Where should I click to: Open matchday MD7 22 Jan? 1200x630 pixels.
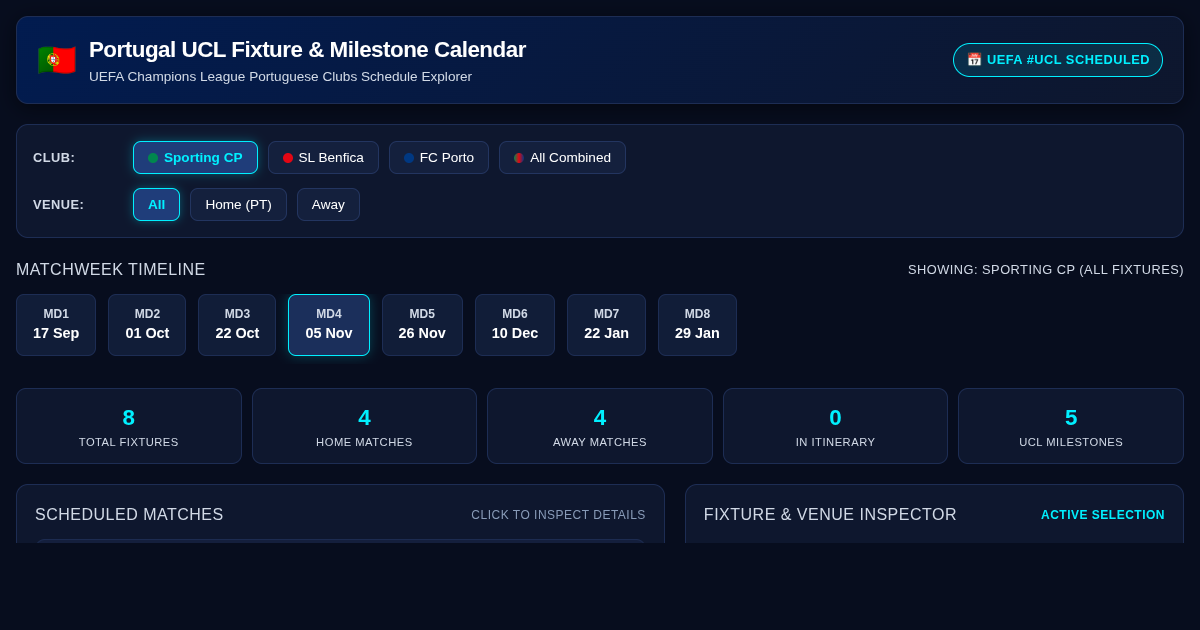pos(606,325)
